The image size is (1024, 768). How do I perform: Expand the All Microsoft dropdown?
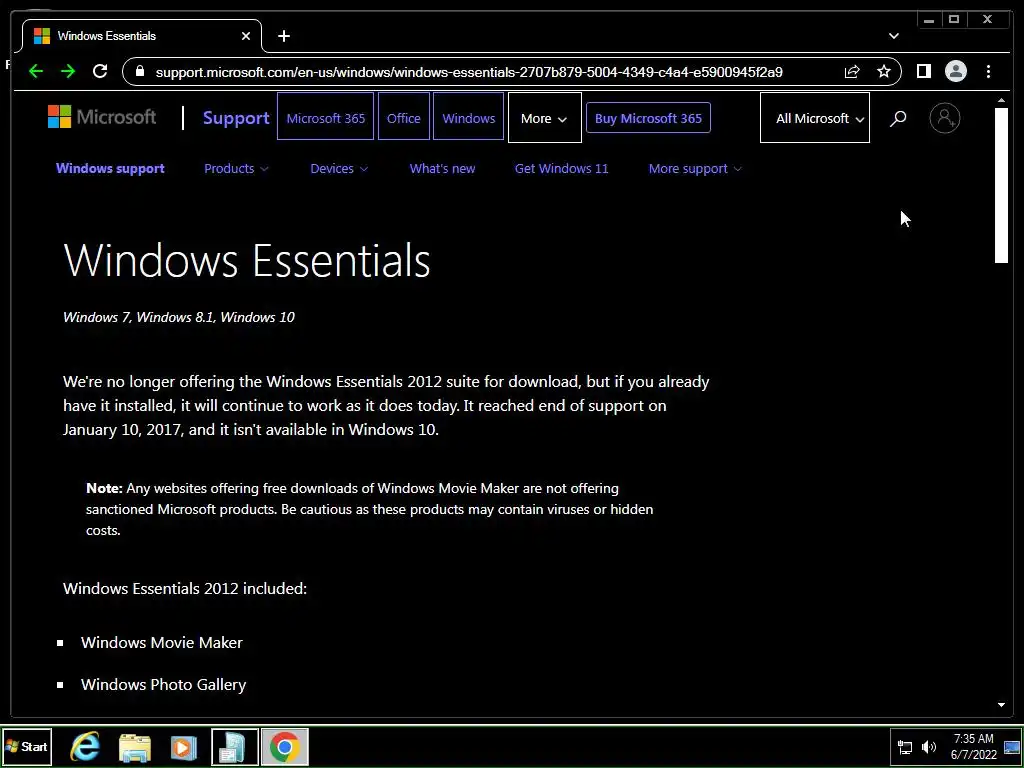pyautogui.click(x=814, y=118)
